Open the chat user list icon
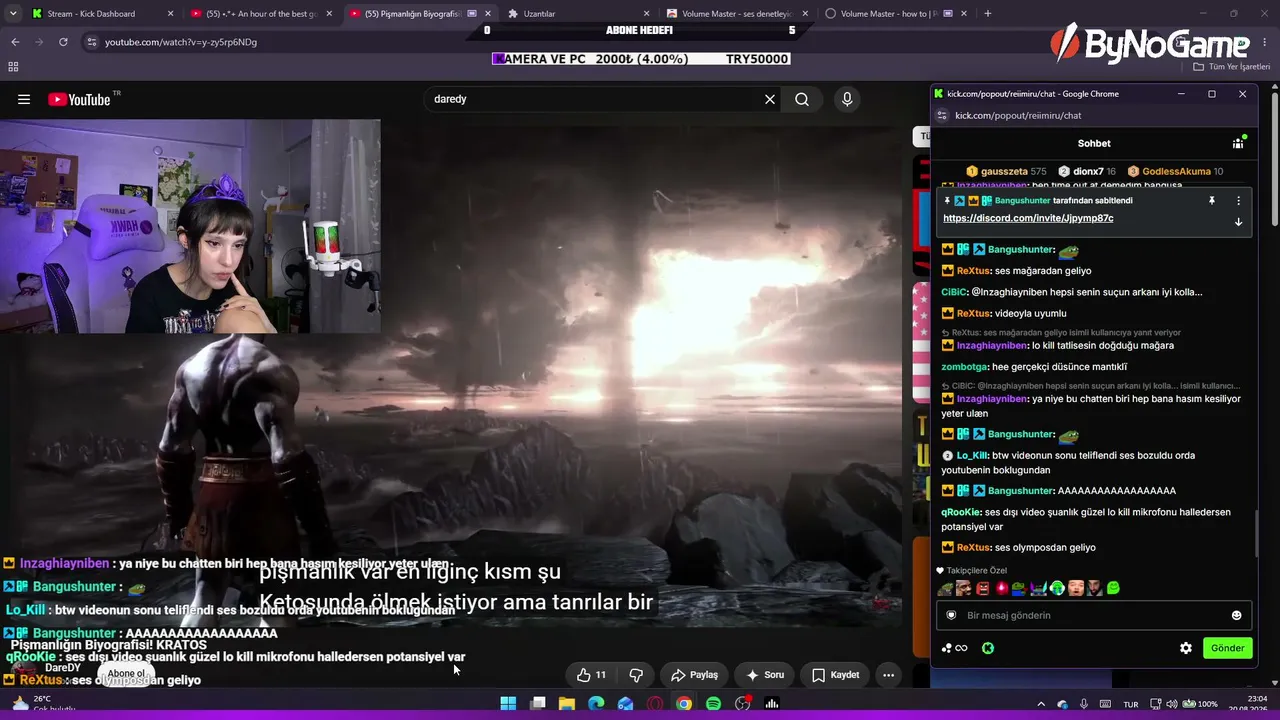The image size is (1280, 720). click(1238, 143)
